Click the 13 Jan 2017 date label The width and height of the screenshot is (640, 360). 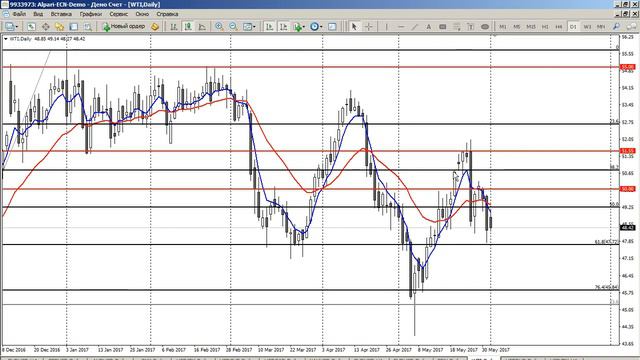(x=110, y=350)
